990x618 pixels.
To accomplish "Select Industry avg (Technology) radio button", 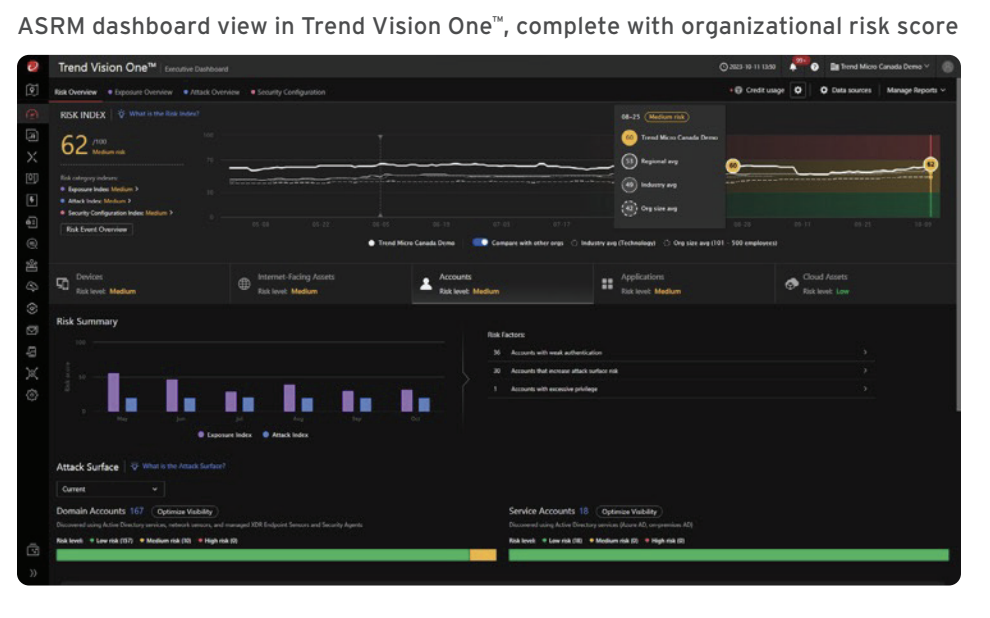I will coord(575,243).
